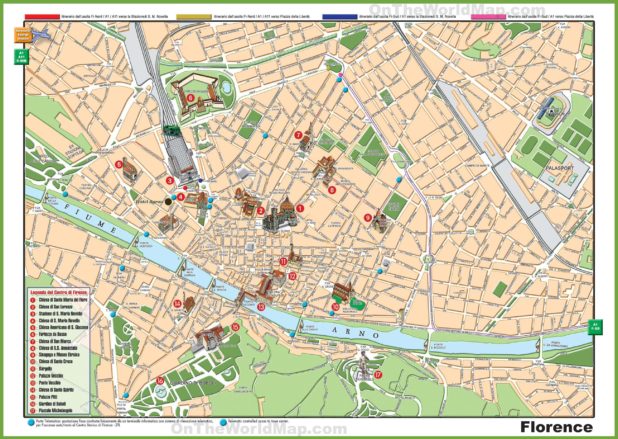The width and height of the screenshot is (618, 439).
Task: Click legend entry 'Bargello'
Action: pyautogui.click(x=45, y=368)
